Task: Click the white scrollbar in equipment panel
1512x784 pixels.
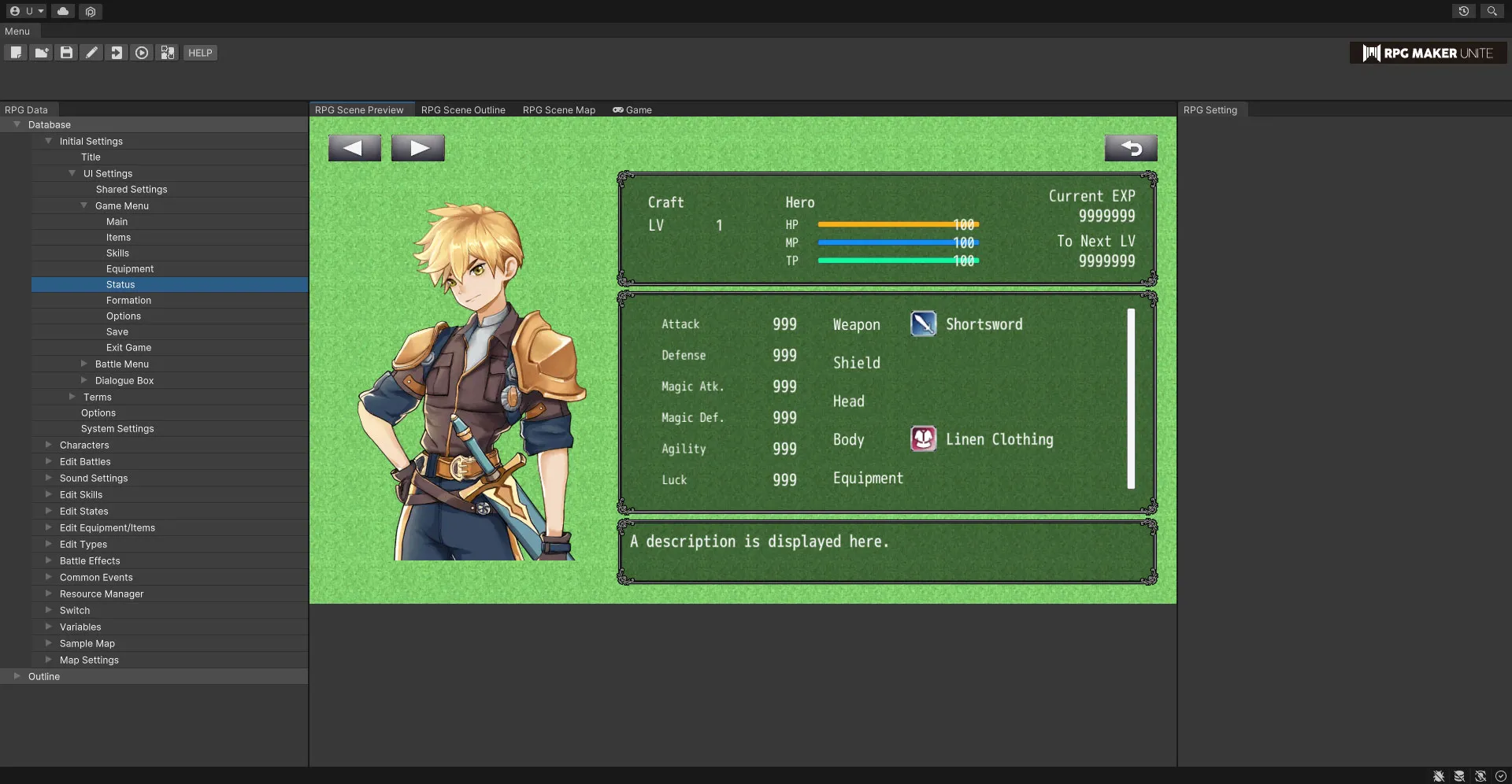Action: point(1131,398)
